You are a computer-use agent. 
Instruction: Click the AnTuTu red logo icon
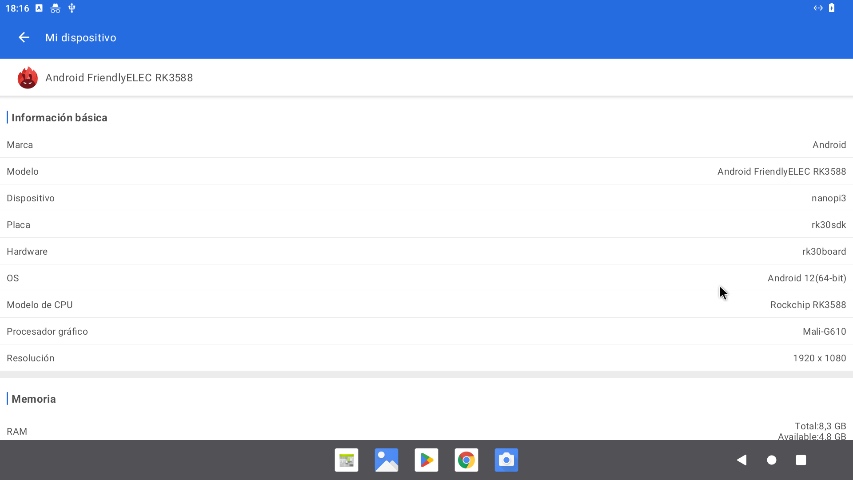click(27, 78)
